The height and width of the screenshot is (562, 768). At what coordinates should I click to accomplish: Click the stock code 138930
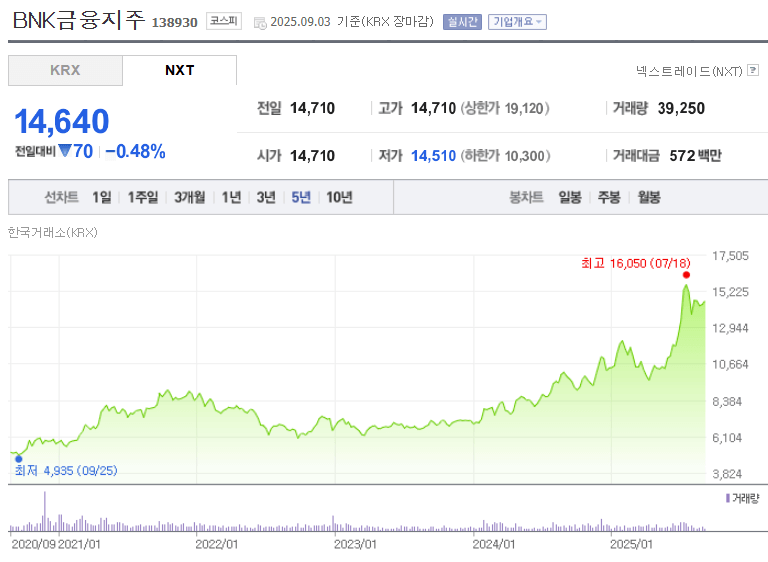pos(174,23)
